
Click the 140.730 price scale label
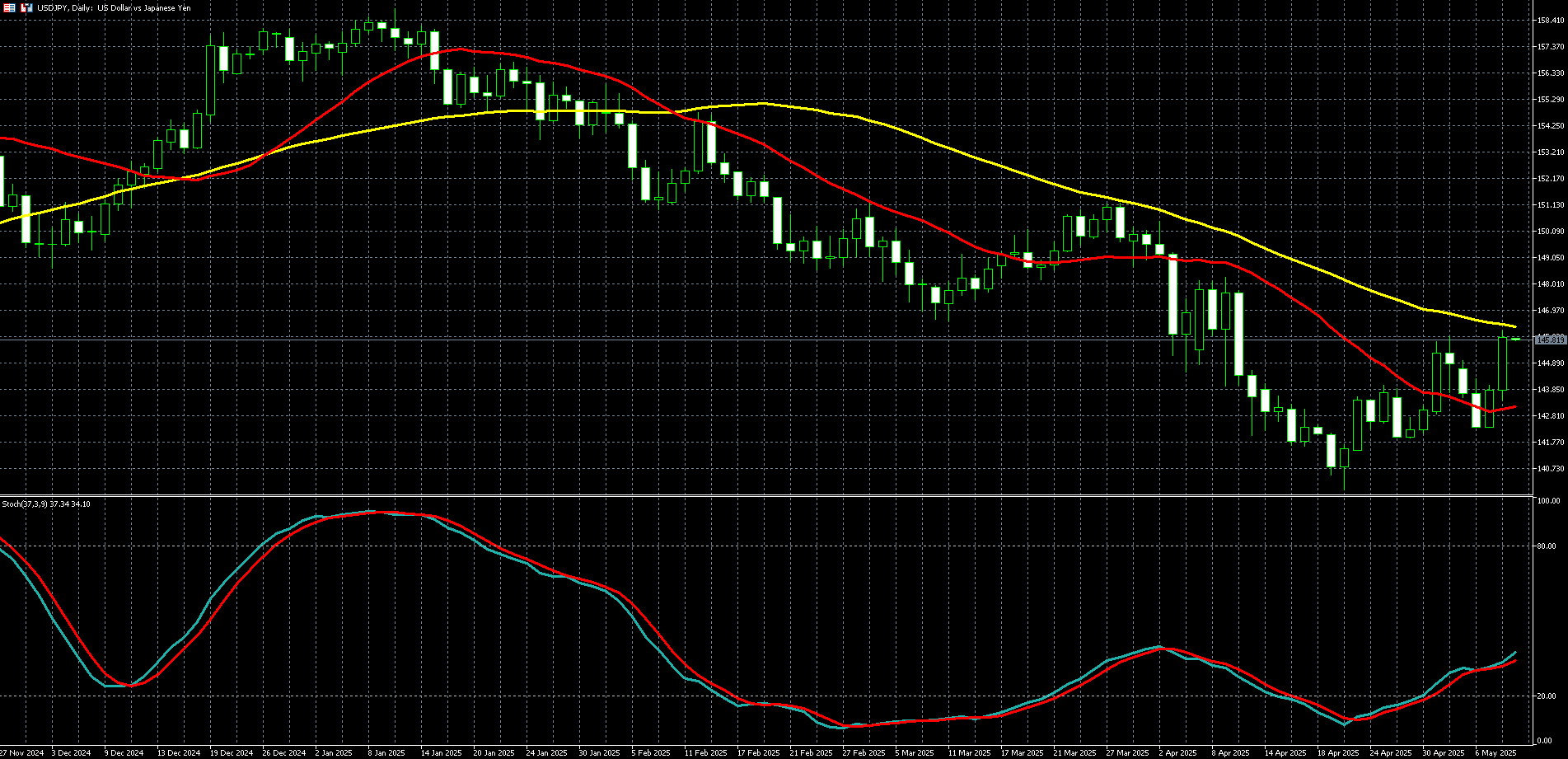click(x=1551, y=469)
